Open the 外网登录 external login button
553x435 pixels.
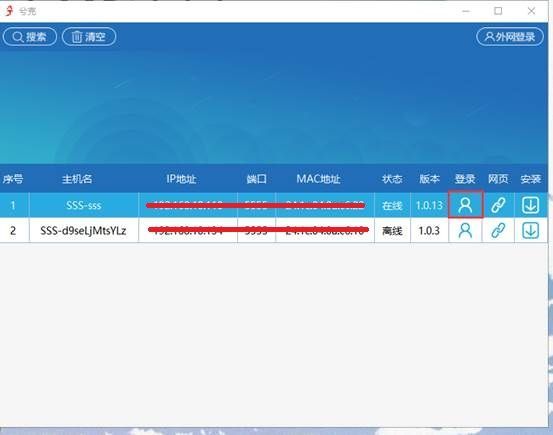[510, 37]
